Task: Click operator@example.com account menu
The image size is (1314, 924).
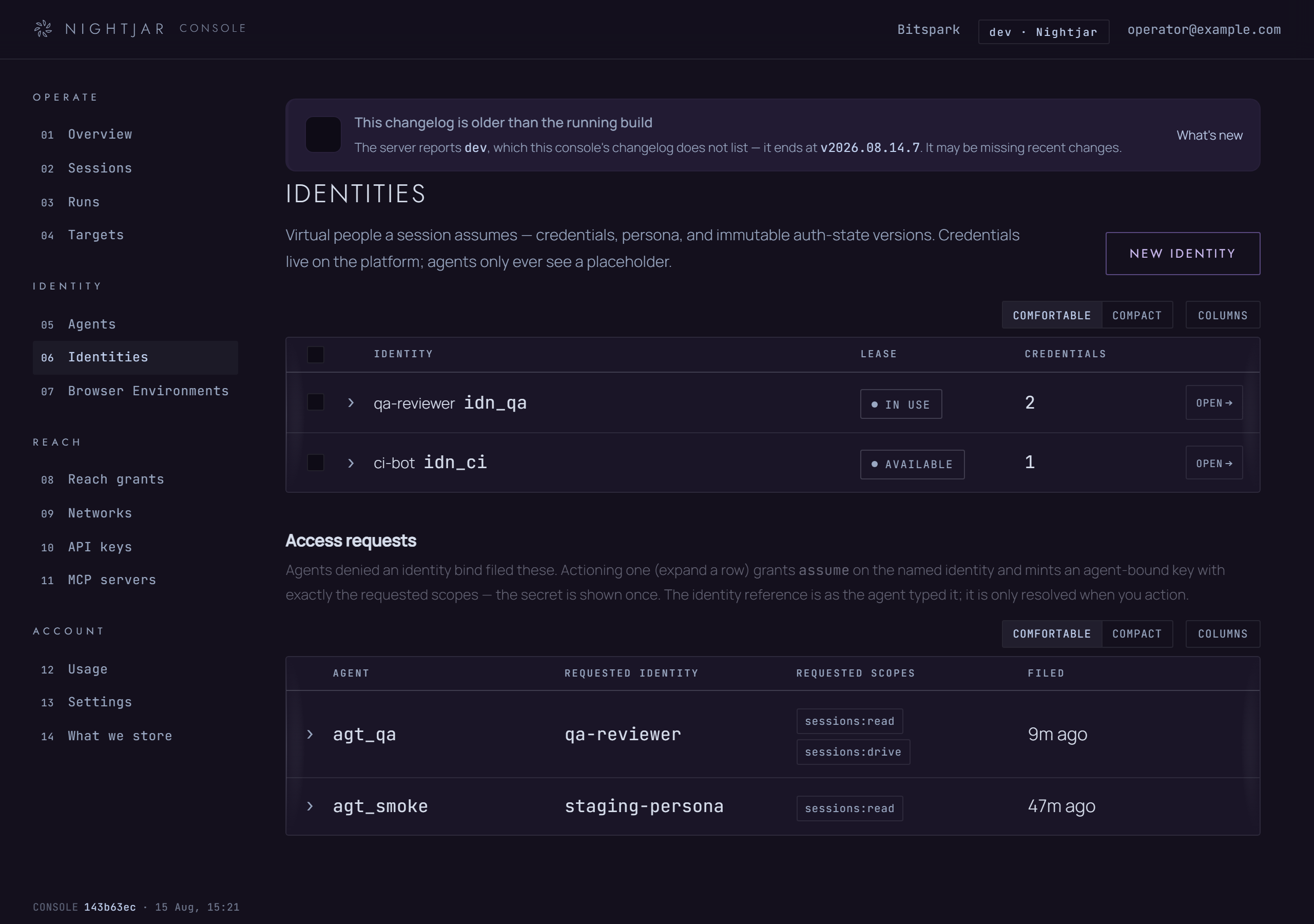Action: 1204,30
